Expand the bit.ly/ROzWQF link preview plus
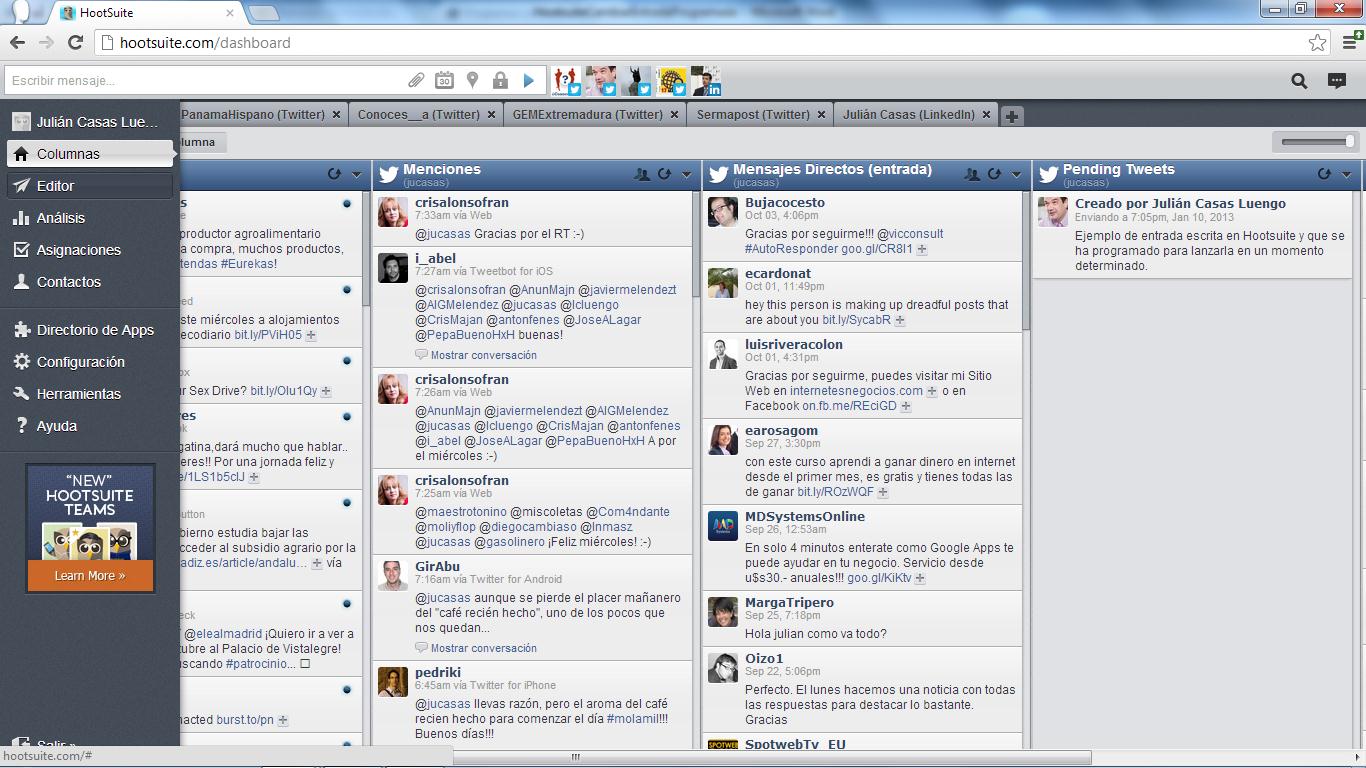The image size is (1366, 768). (885, 492)
